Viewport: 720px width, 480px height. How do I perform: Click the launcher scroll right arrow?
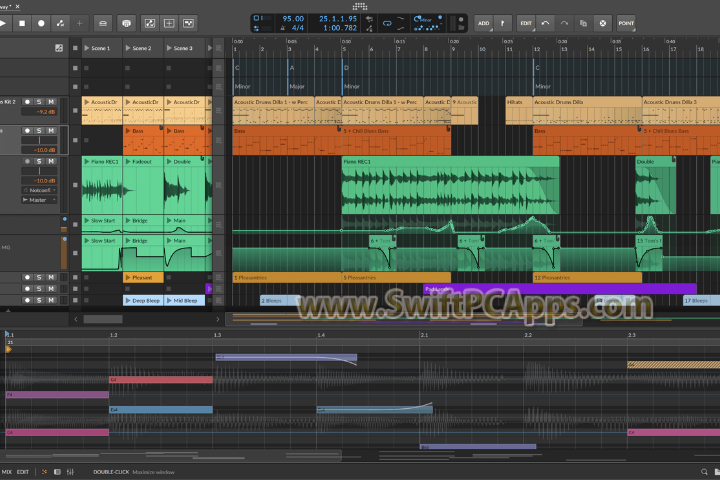[x=218, y=319]
